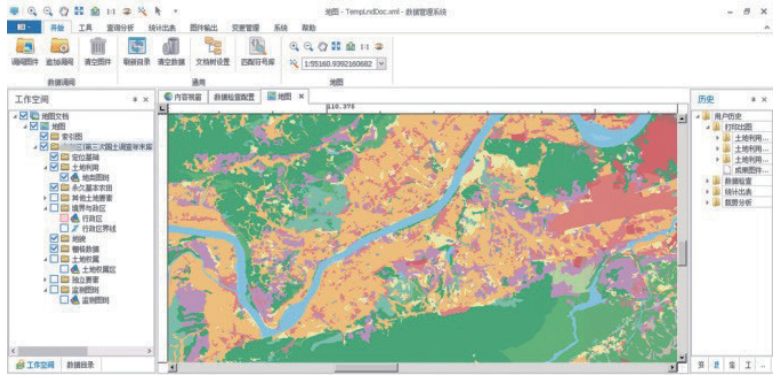Click the map horizontal scrollbar thumb
Screen dimensions: 778x378
pos(366,368)
